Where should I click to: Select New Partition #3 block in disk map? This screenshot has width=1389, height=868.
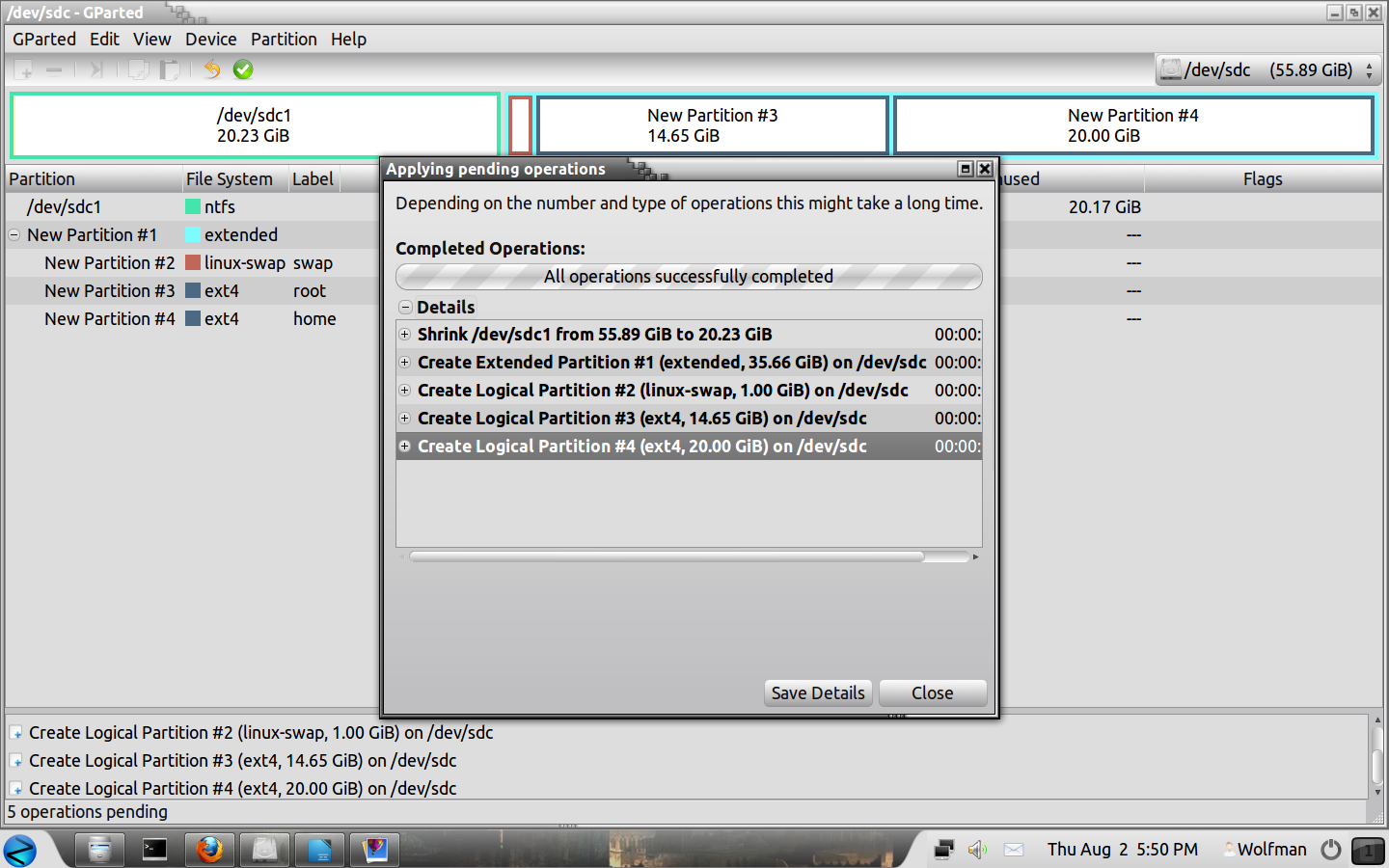(713, 125)
